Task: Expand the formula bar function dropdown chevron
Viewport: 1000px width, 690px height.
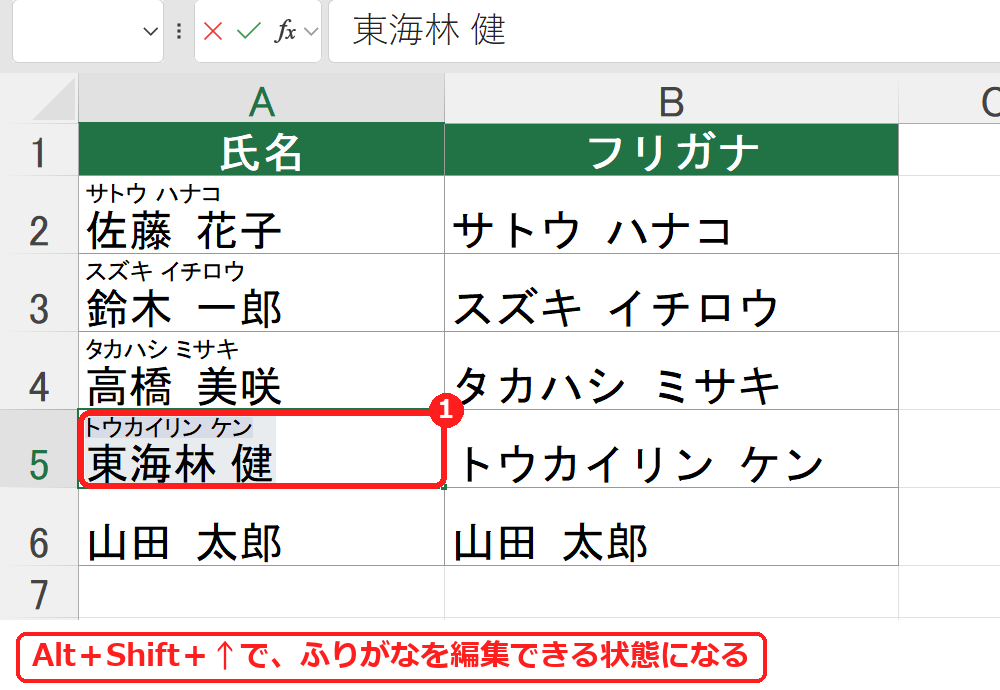Action: [311, 31]
